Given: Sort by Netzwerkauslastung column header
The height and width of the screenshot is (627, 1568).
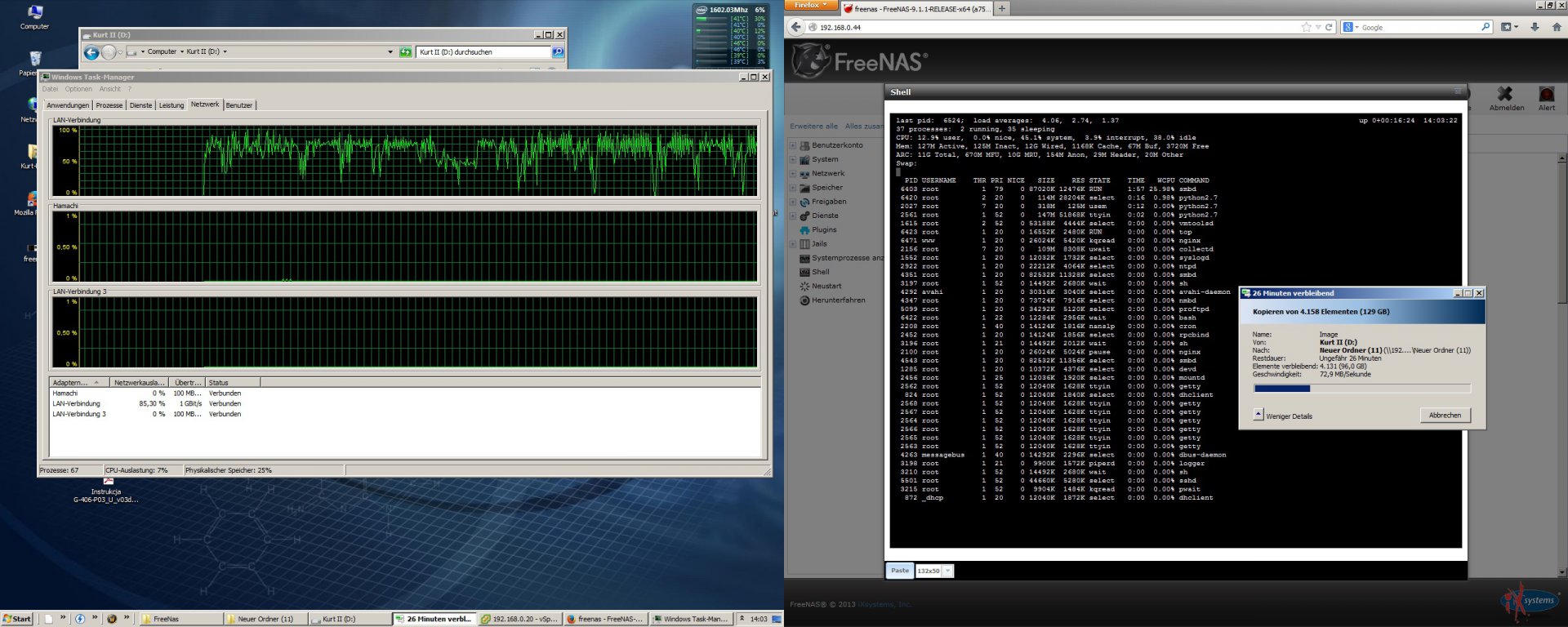Looking at the screenshot, I should click(x=140, y=382).
